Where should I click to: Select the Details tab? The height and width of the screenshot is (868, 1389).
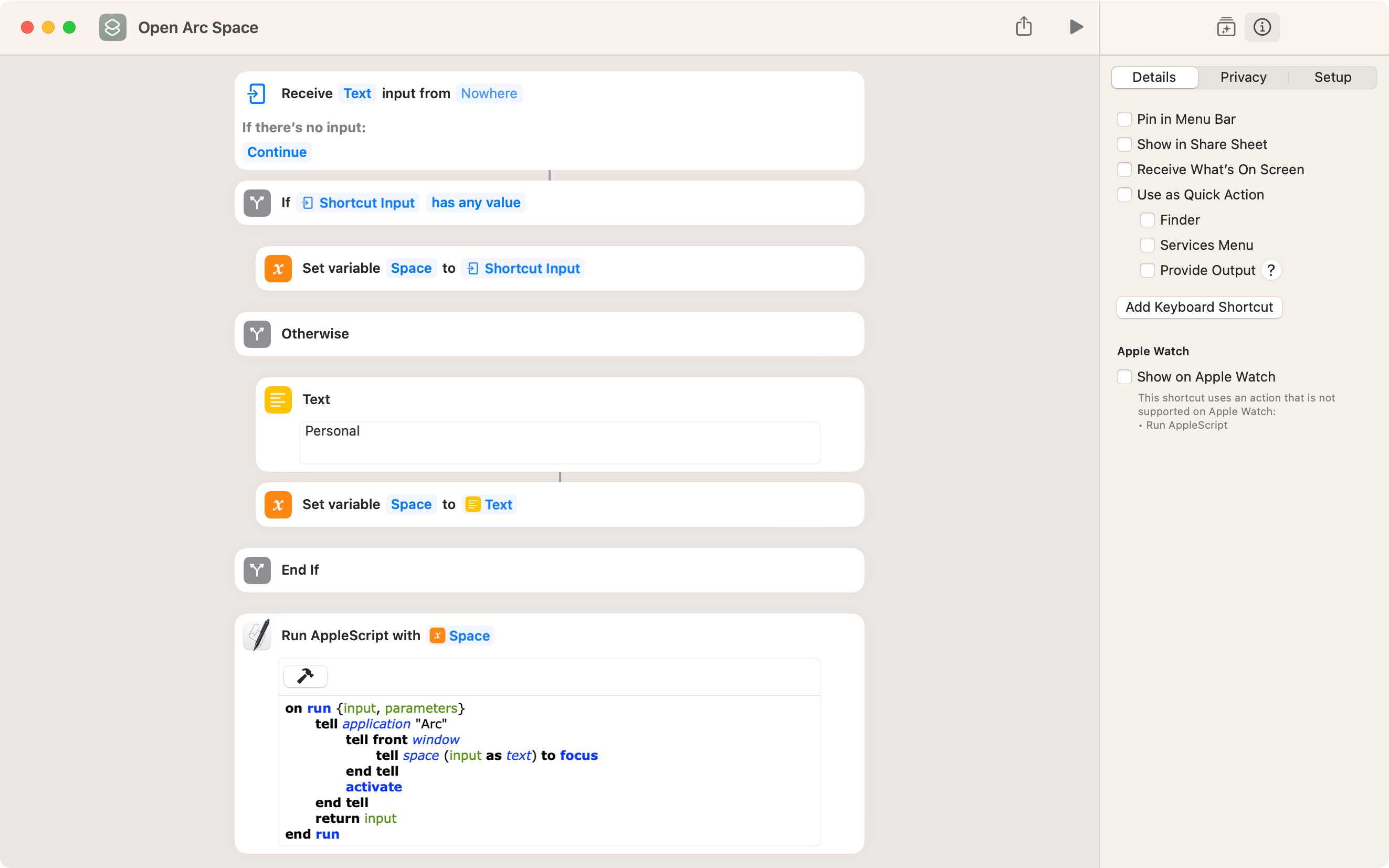[x=1154, y=77]
